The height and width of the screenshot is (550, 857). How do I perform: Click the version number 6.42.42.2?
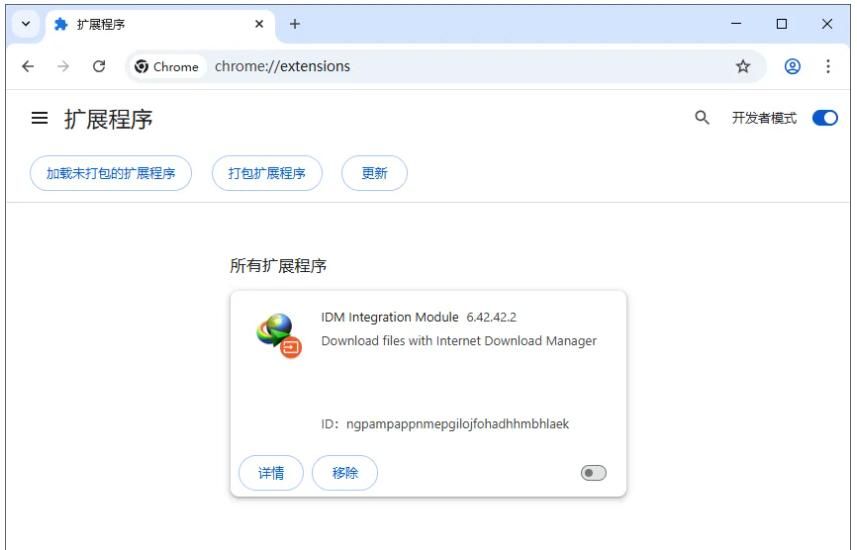(491, 317)
